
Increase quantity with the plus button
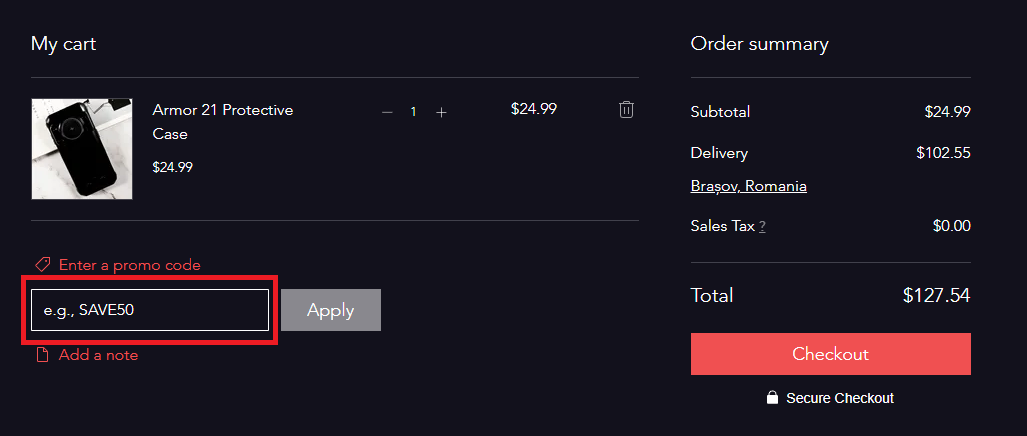coord(441,112)
